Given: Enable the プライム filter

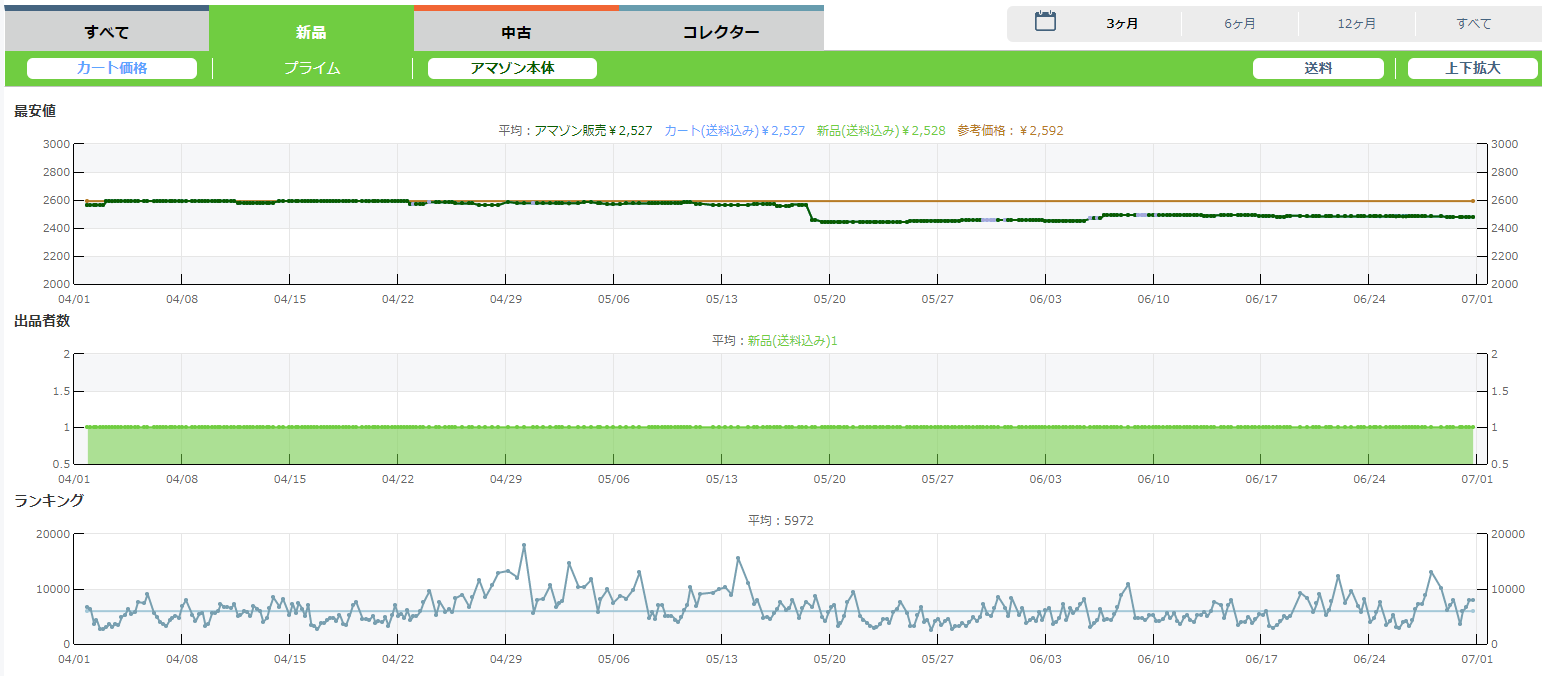Looking at the screenshot, I should (x=312, y=68).
